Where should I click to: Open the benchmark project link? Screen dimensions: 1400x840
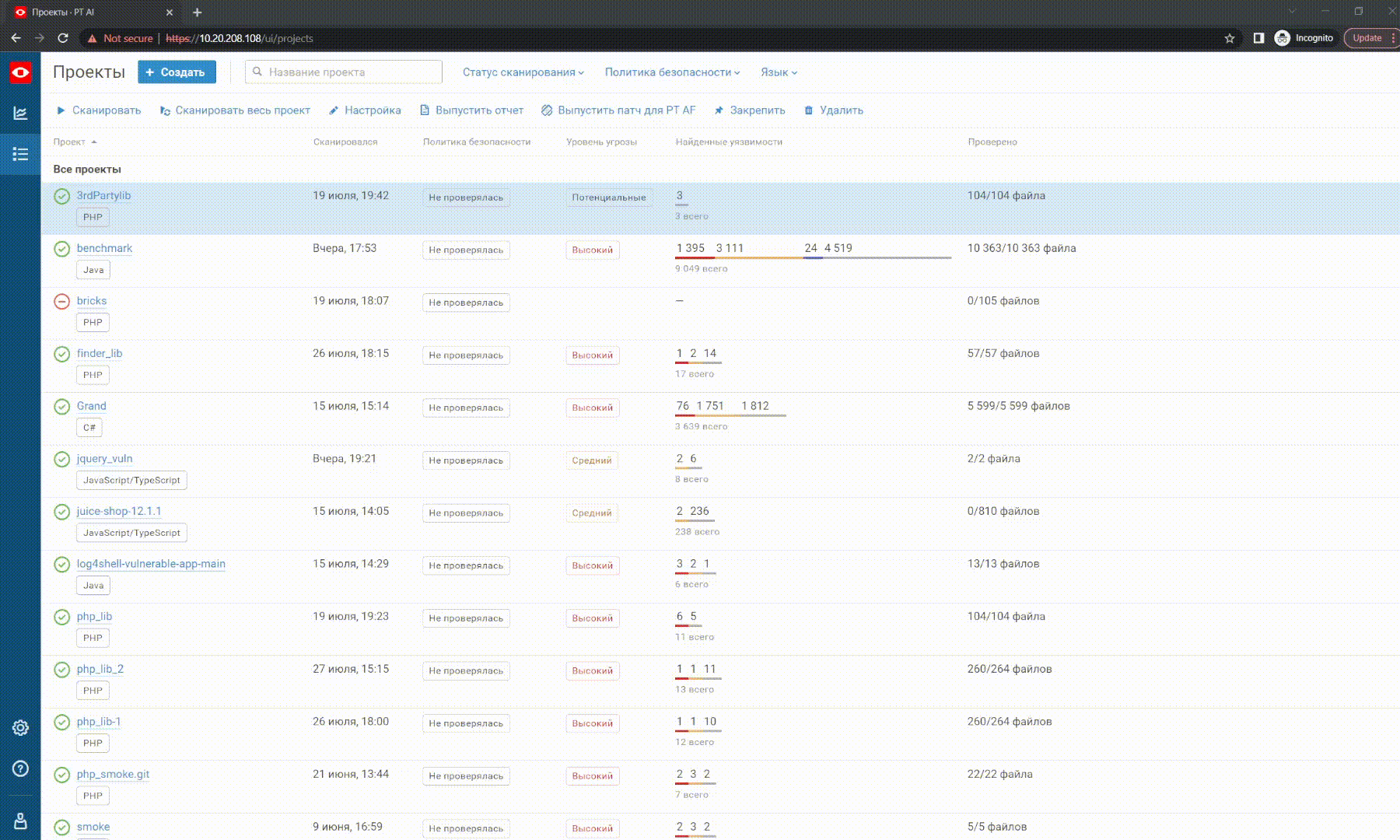pyautogui.click(x=104, y=248)
